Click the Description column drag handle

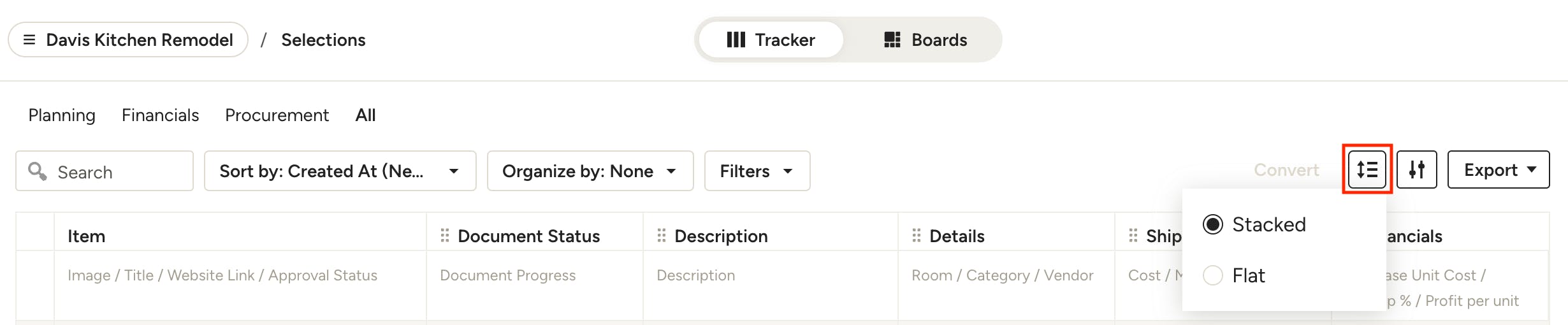pyautogui.click(x=662, y=236)
